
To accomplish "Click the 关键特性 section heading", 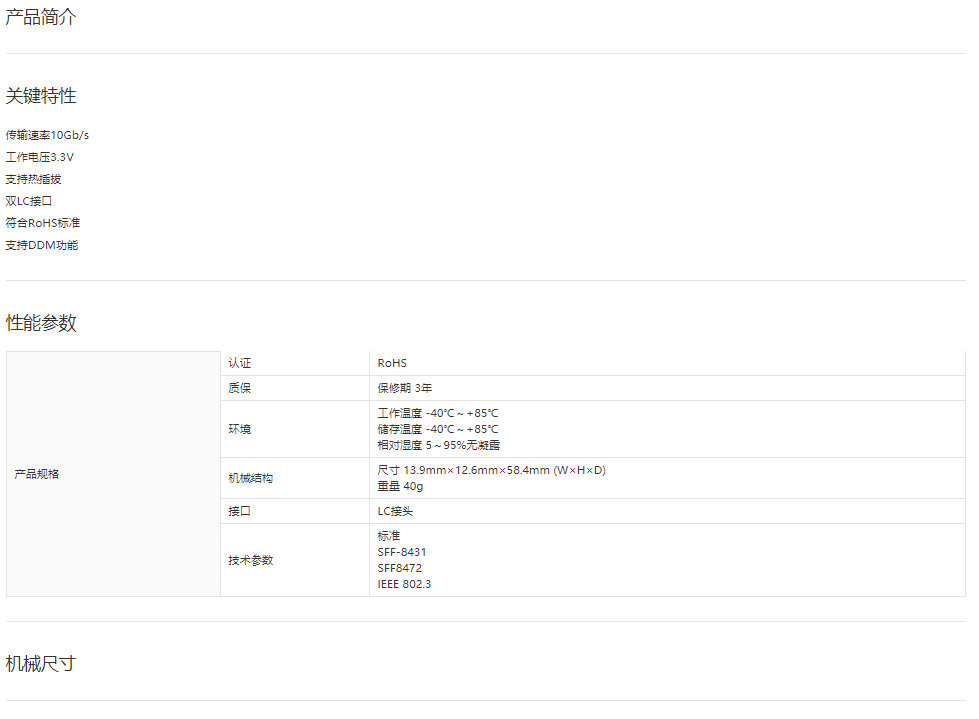I will [x=41, y=96].
